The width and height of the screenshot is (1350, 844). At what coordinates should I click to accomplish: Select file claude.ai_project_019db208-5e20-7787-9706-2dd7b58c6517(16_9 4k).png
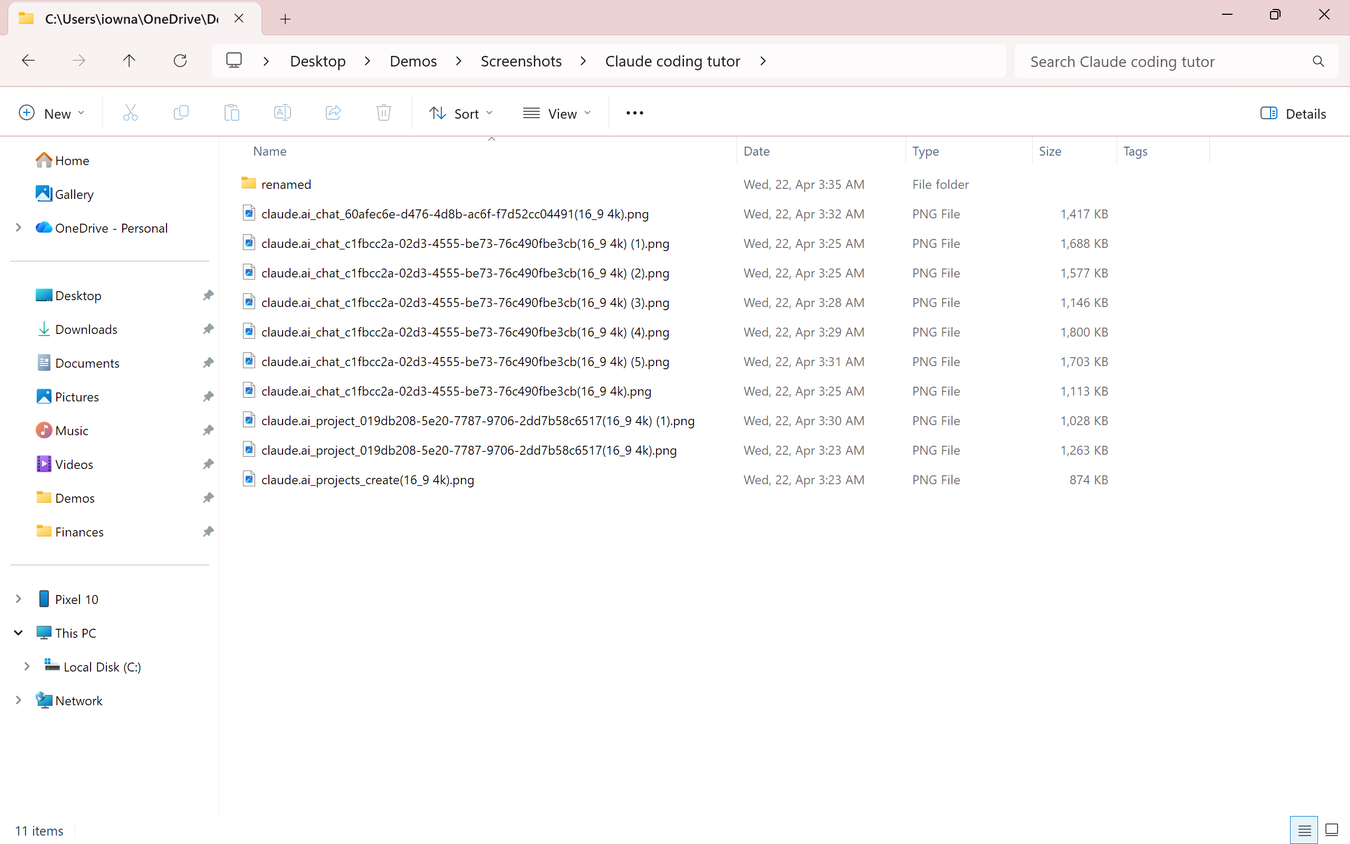469,450
